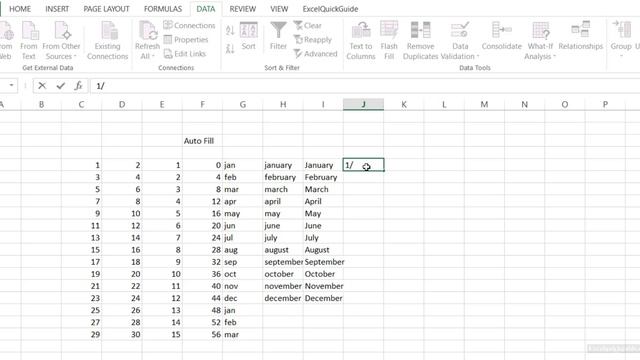Open the REVIEW tab
Viewport: 640px width, 360px height.
[242, 9]
